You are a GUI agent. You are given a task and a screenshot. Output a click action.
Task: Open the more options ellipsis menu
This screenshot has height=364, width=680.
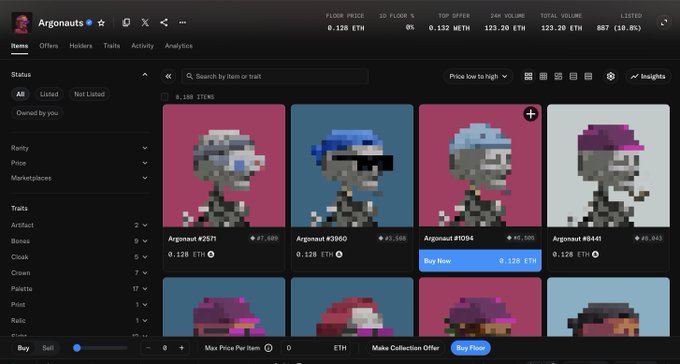click(183, 23)
